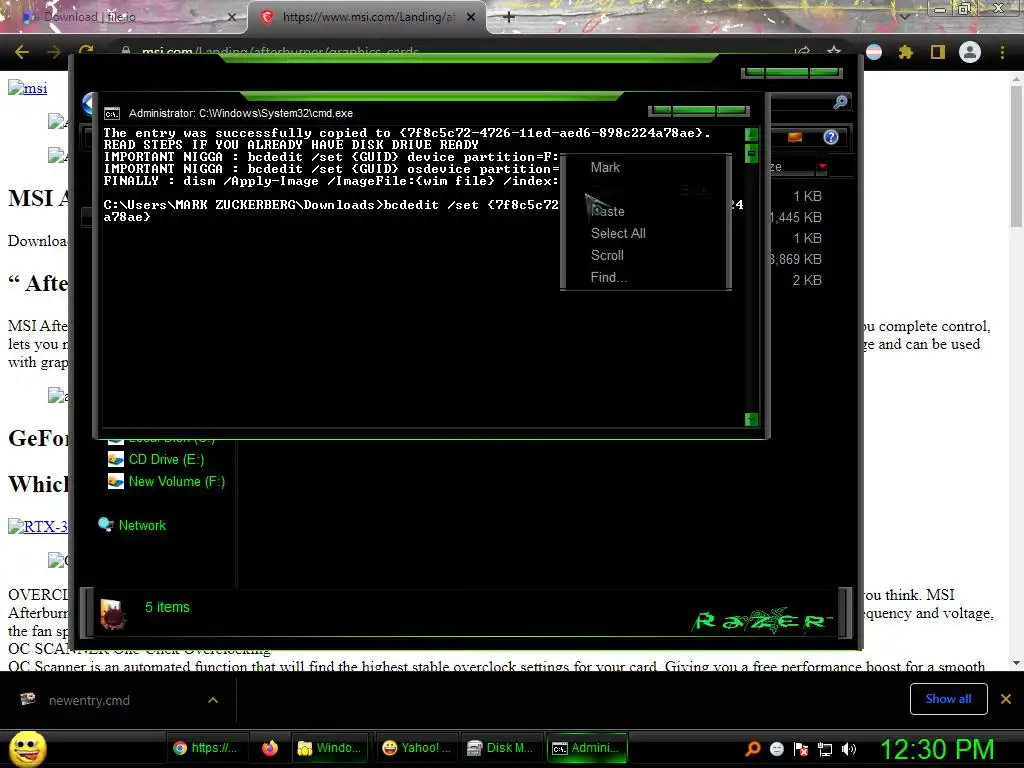Viewport: 1024px width, 768px height.
Task: Click the '5 items' status text
Action: click(x=167, y=607)
